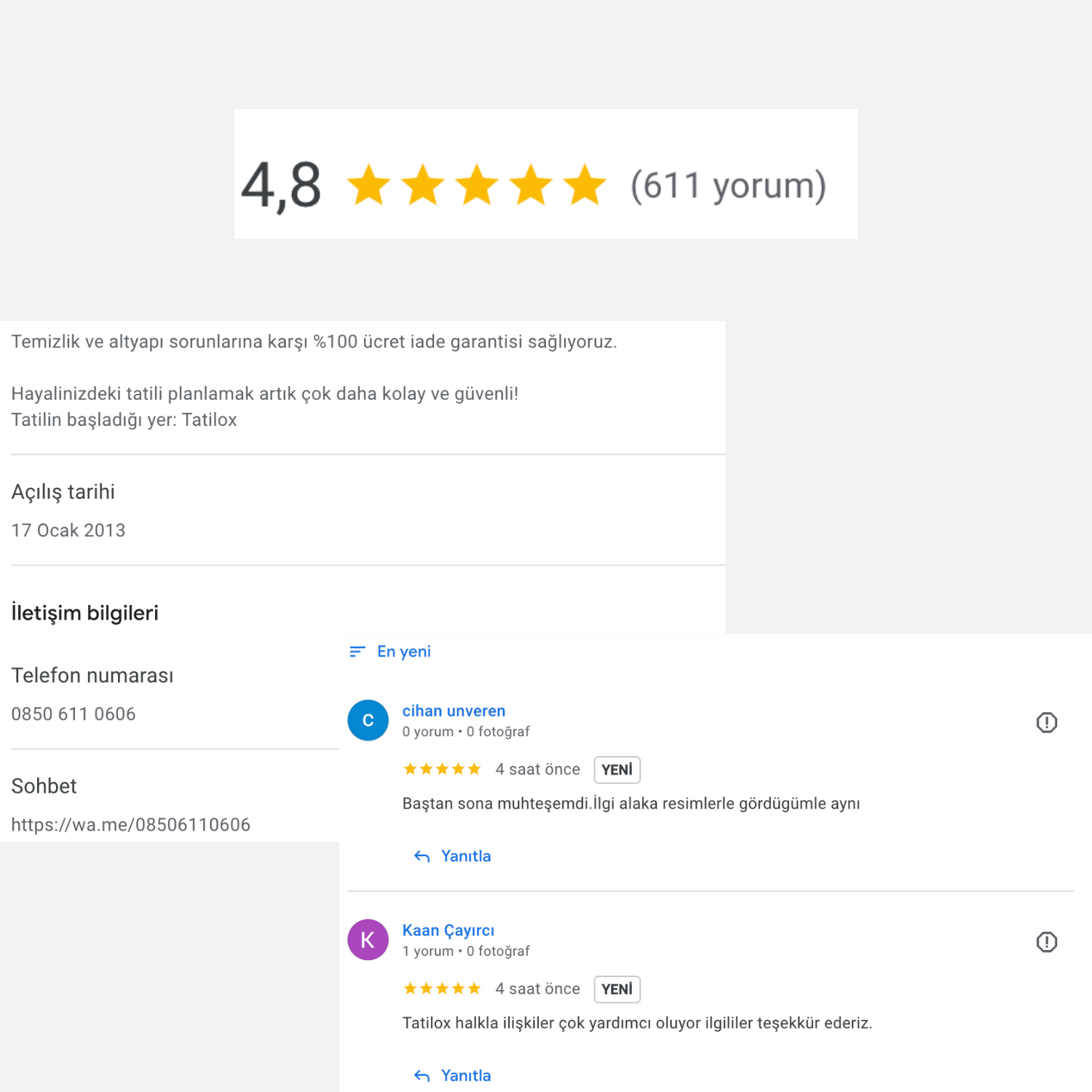
Task: Open cihan unveren's profile link
Action: [454, 711]
